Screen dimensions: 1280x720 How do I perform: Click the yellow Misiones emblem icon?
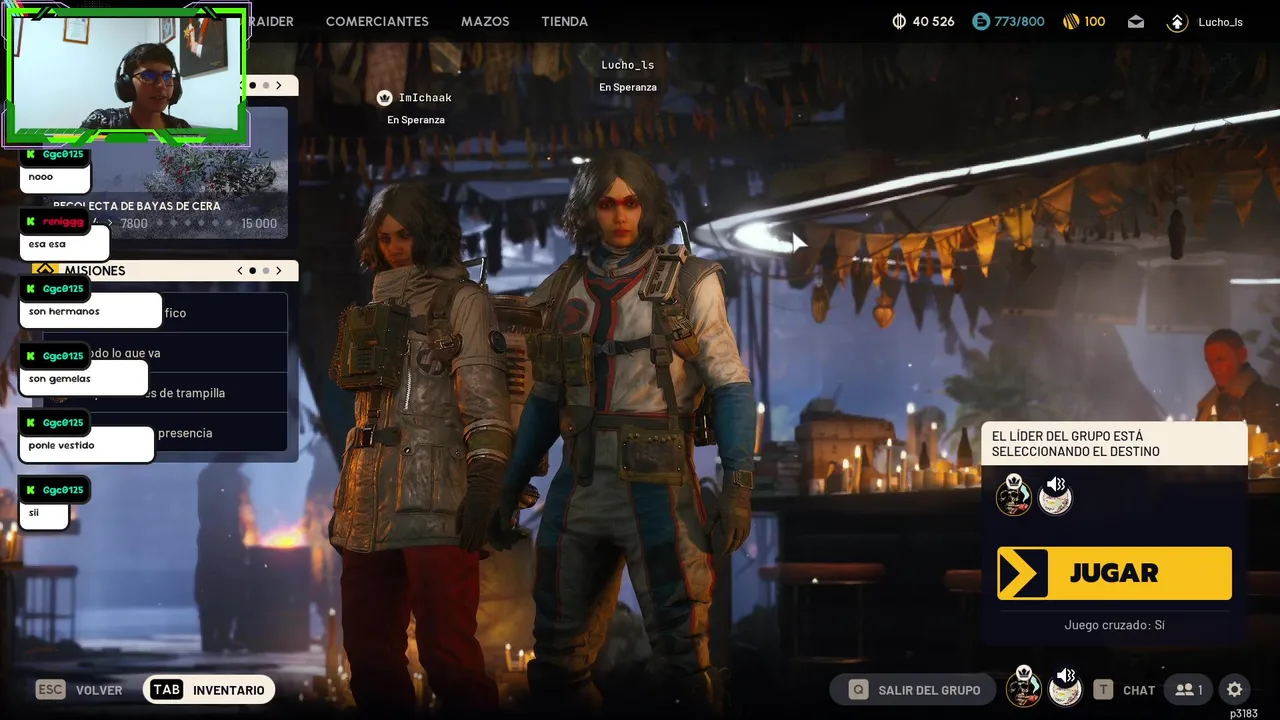(45, 270)
